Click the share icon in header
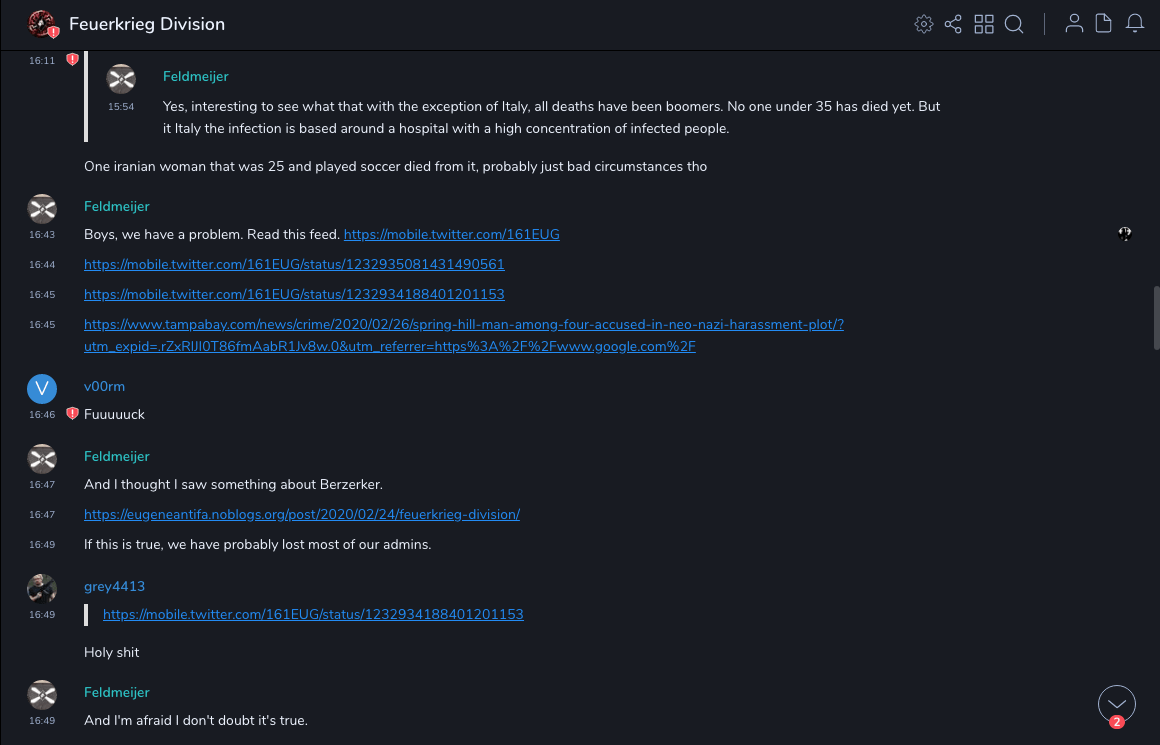The height and width of the screenshot is (745, 1160). tap(953, 24)
